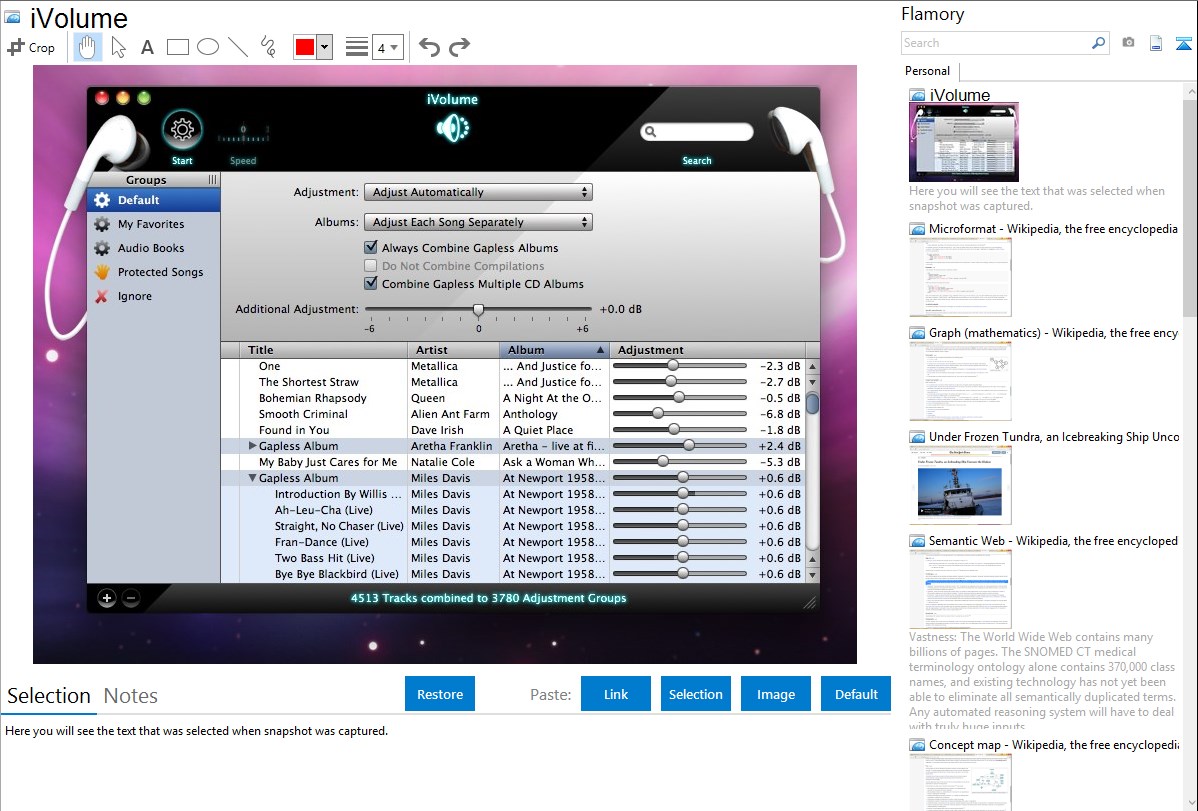Image resolution: width=1198 pixels, height=811 pixels.
Task: Click the Restore button
Action: (440, 694)
